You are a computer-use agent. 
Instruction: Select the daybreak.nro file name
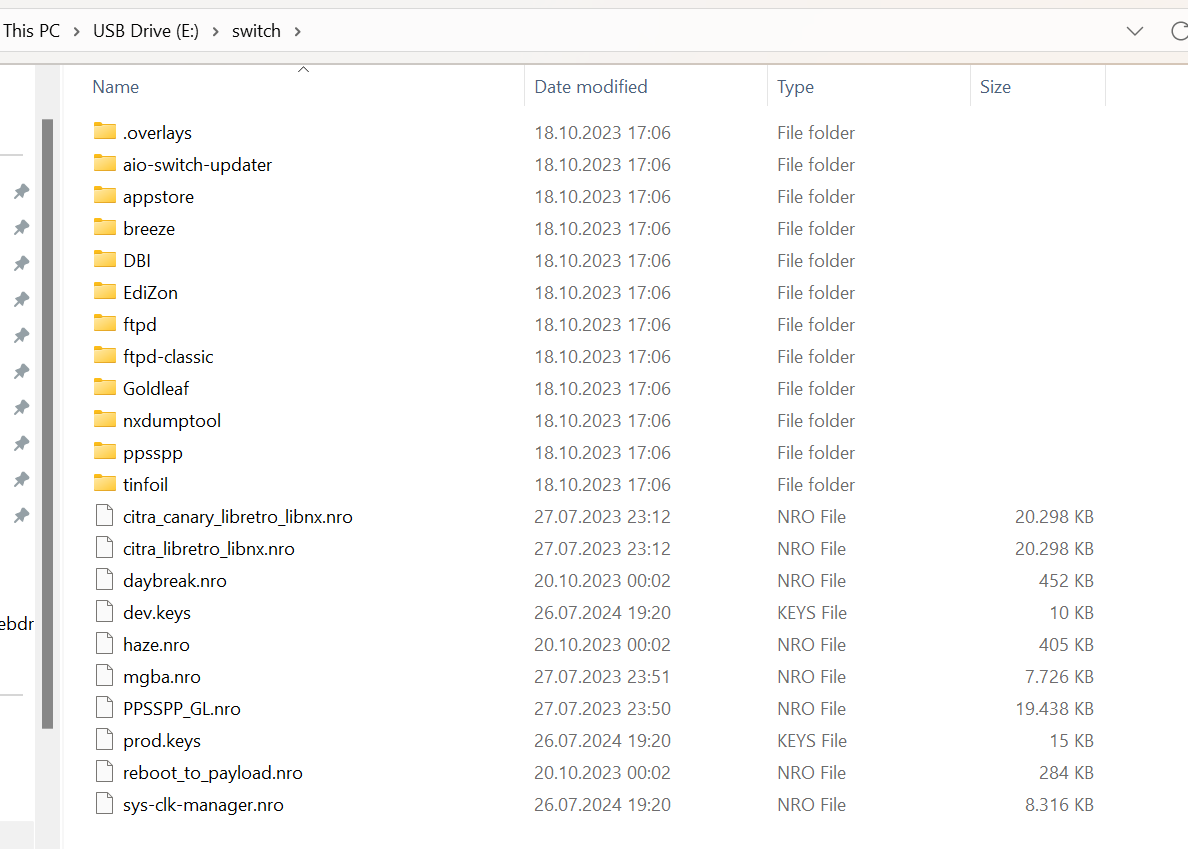[x=175, y=581]
